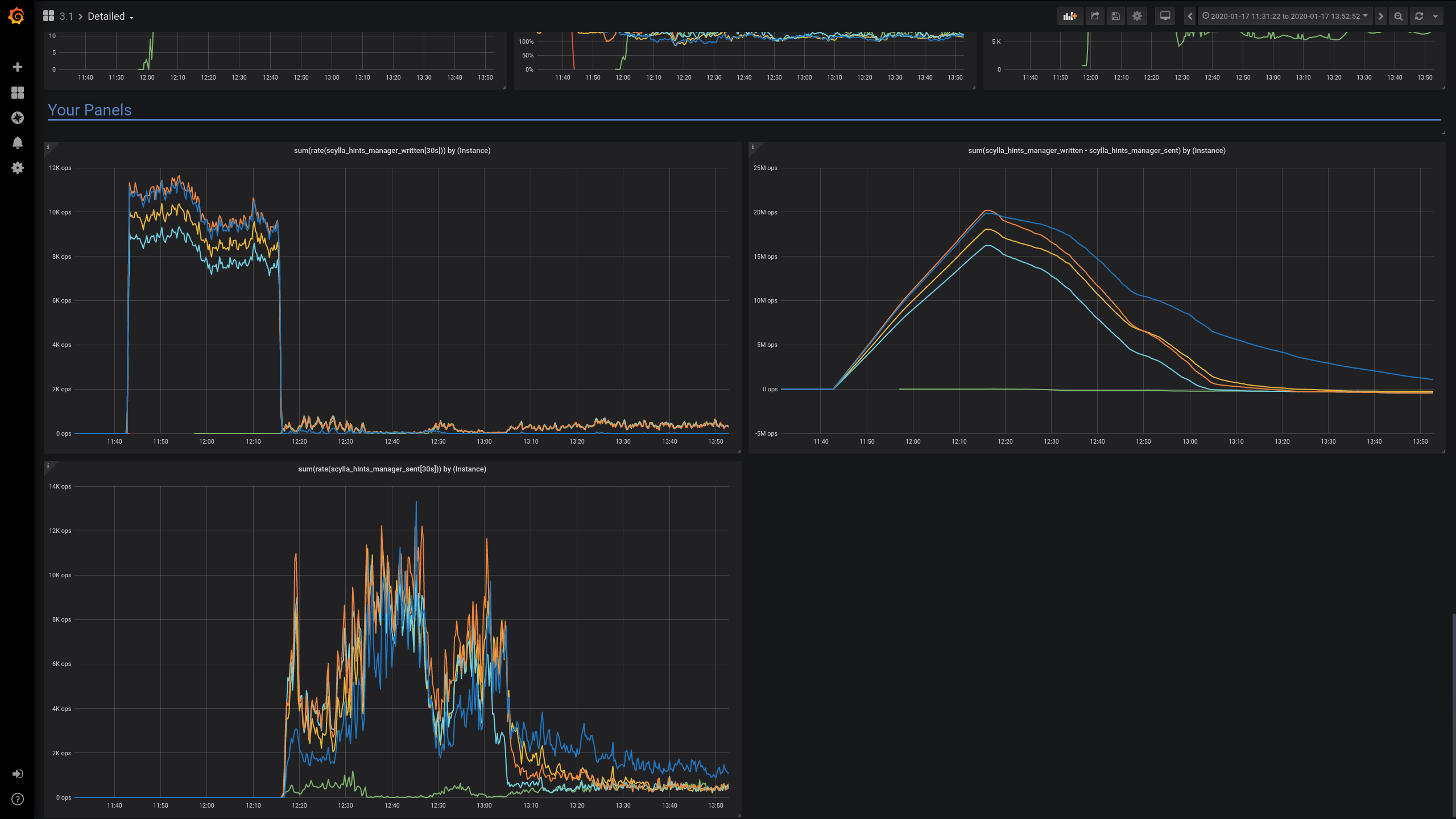Open the Detailed dashboard name dropdown

(x=109, y=16)
